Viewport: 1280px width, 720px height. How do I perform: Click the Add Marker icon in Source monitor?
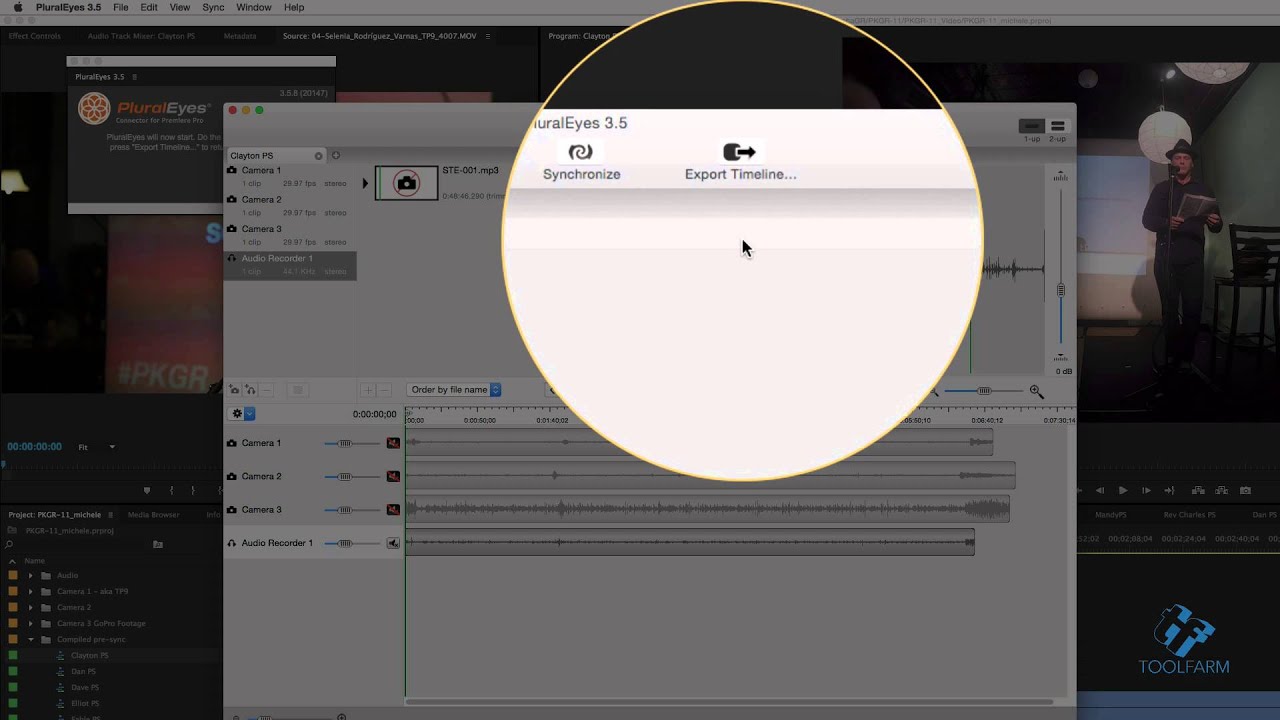(147, 490)
